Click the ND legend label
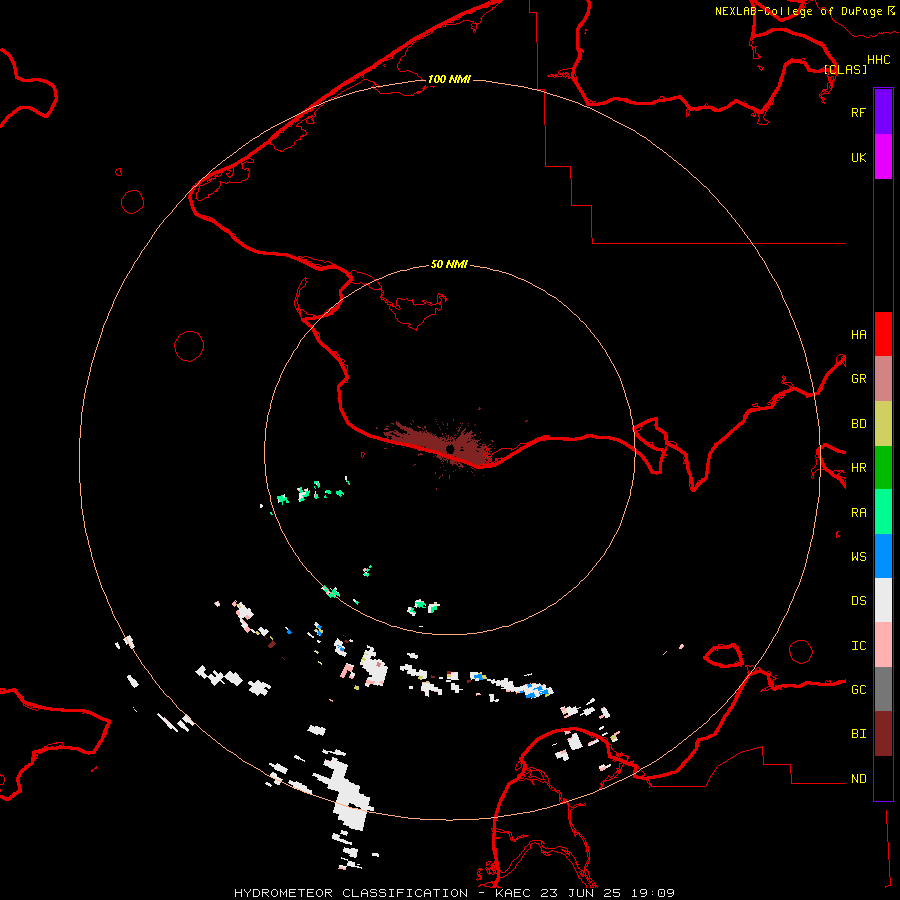 click(858, 779)
